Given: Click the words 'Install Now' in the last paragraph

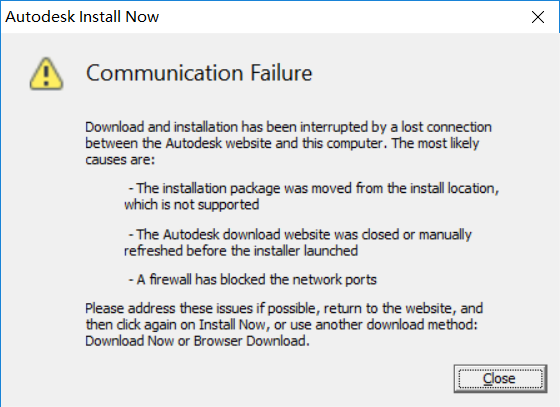Looking at the screenshot, I should (x=232, y=325).
